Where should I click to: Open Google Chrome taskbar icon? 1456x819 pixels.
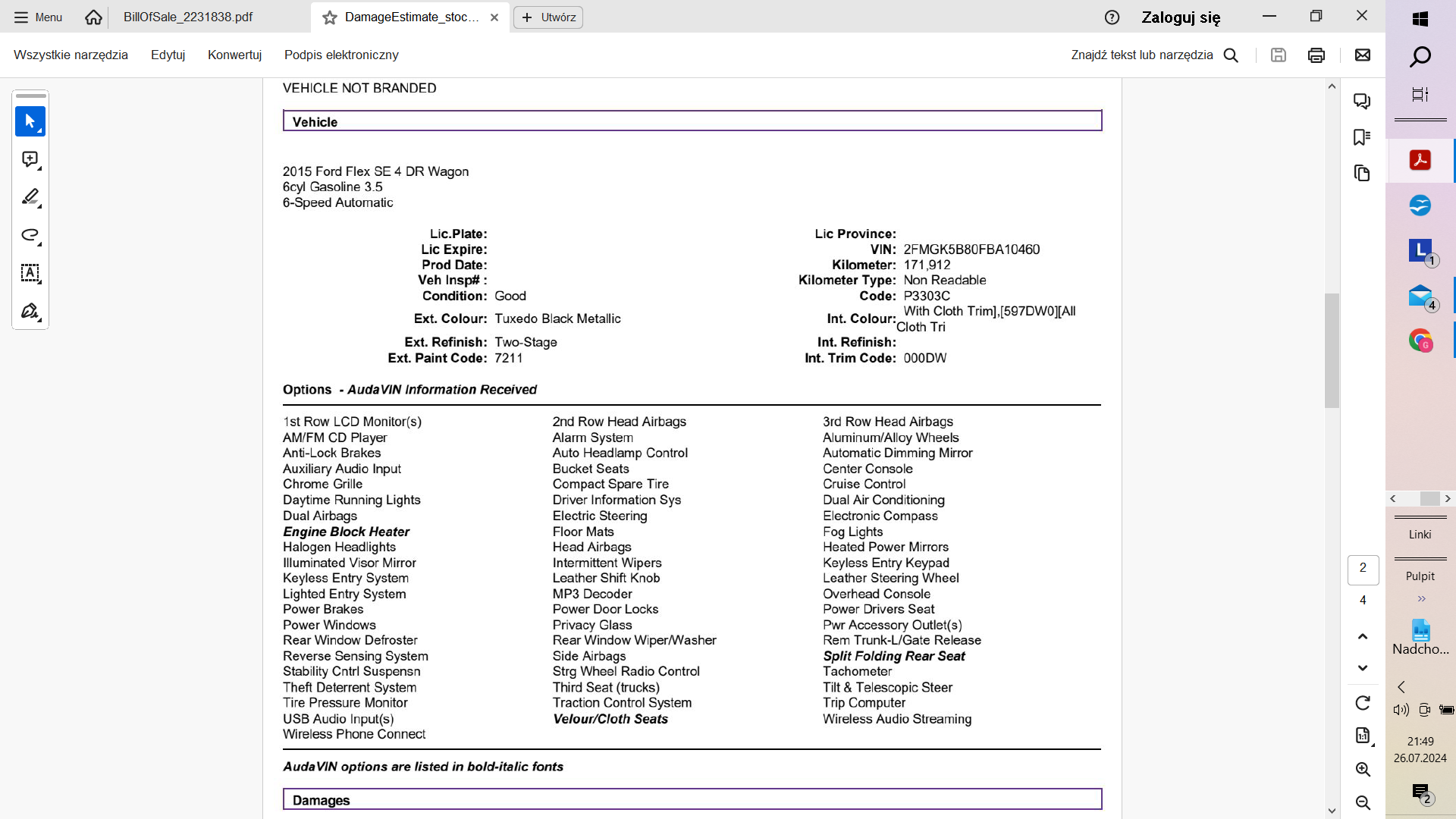[1420, 340]
